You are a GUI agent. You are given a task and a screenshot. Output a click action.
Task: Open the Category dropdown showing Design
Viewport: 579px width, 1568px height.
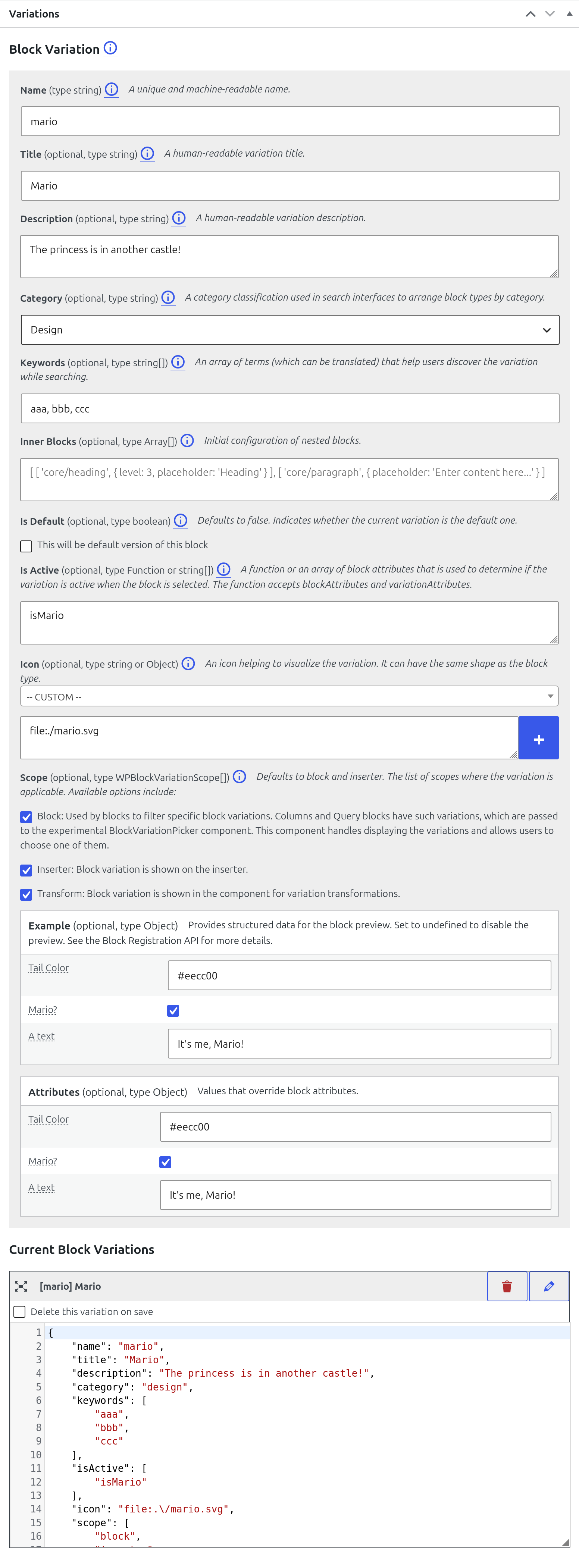(x=290, y=330)
